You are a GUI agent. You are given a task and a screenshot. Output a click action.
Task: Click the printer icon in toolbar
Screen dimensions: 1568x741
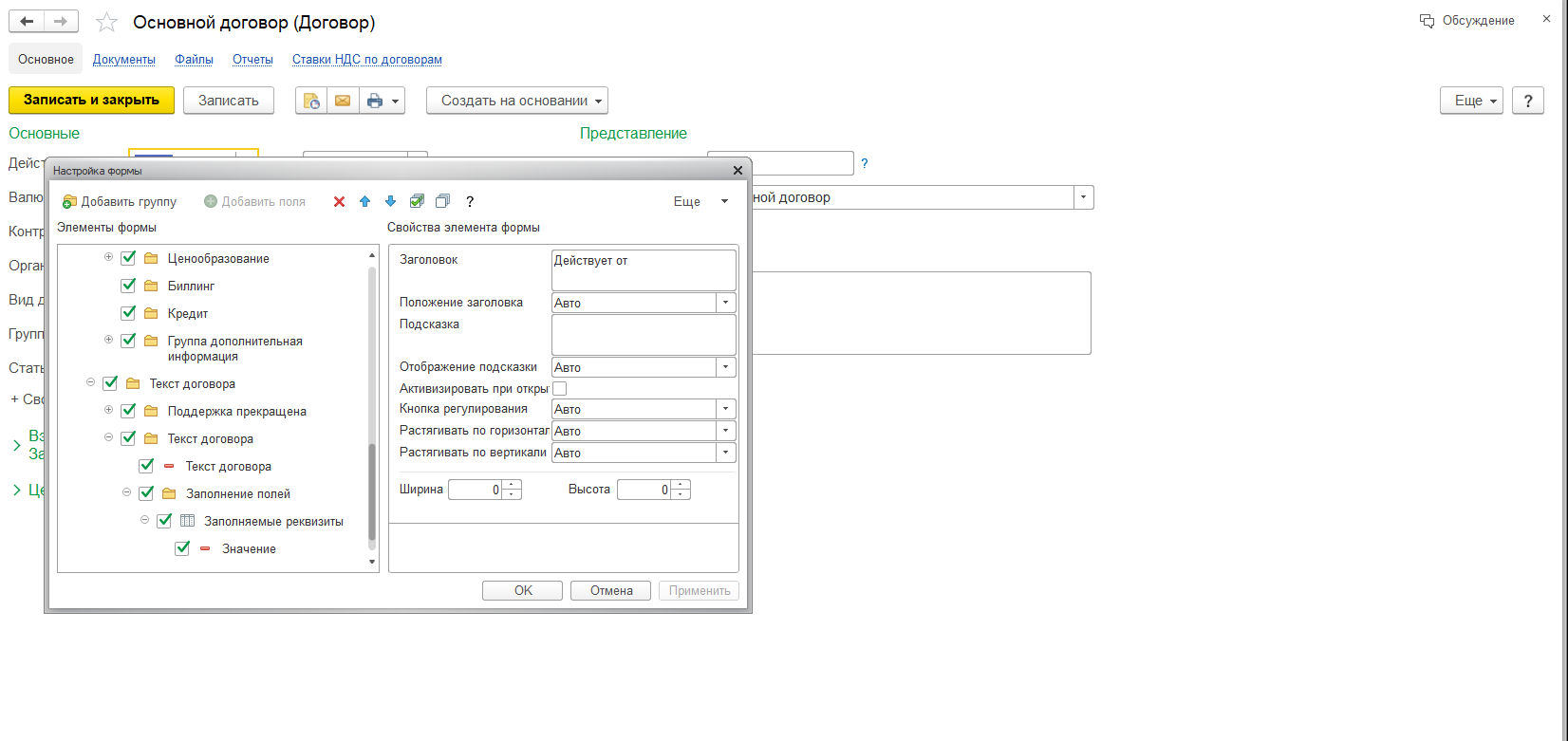click(x=375, y=101)
